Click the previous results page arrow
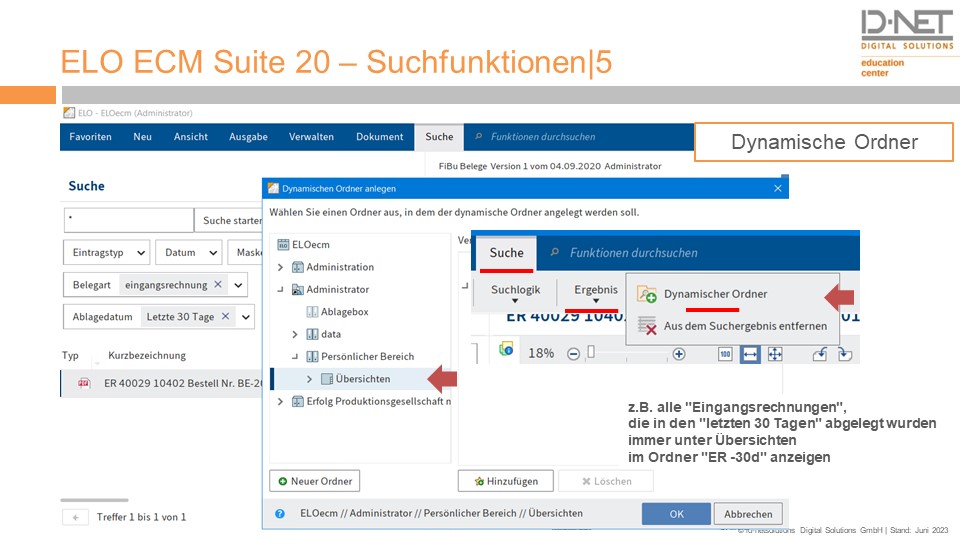This screenshot has width=960, height=540. [75, 517]
